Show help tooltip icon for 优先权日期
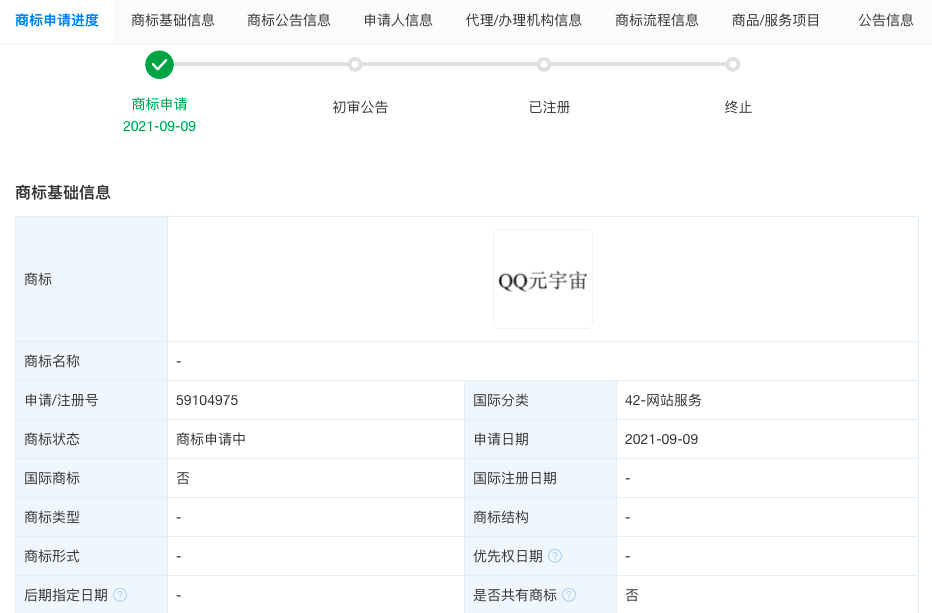Screen dimensions: 932x613 pos(555,556)
